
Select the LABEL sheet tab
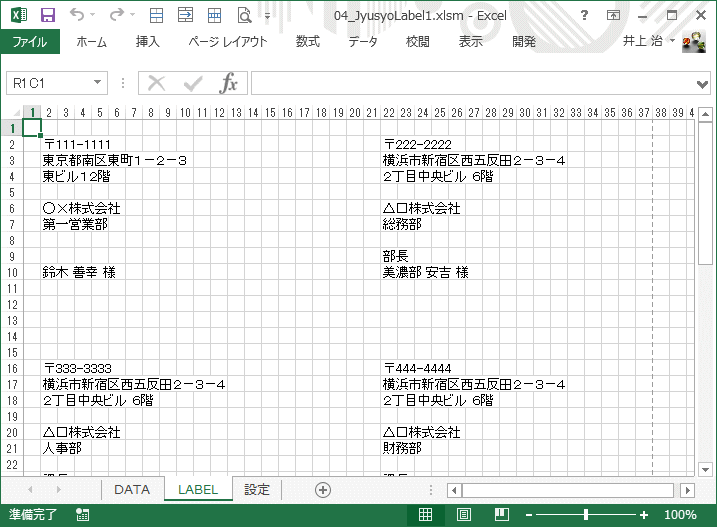pos(198,489)
